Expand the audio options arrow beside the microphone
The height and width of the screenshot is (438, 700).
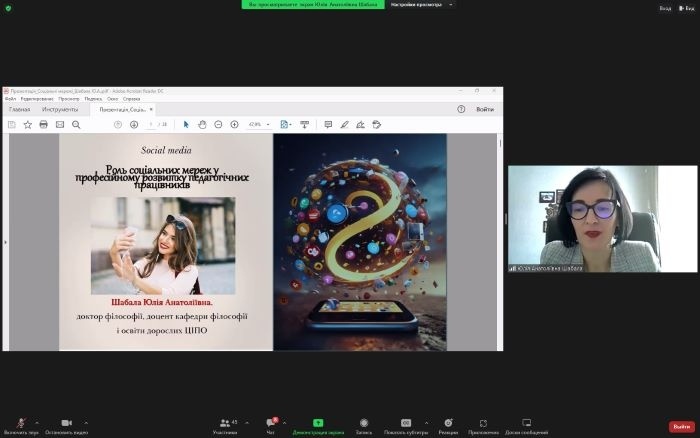pyautogui.click(x=37, y=421)
